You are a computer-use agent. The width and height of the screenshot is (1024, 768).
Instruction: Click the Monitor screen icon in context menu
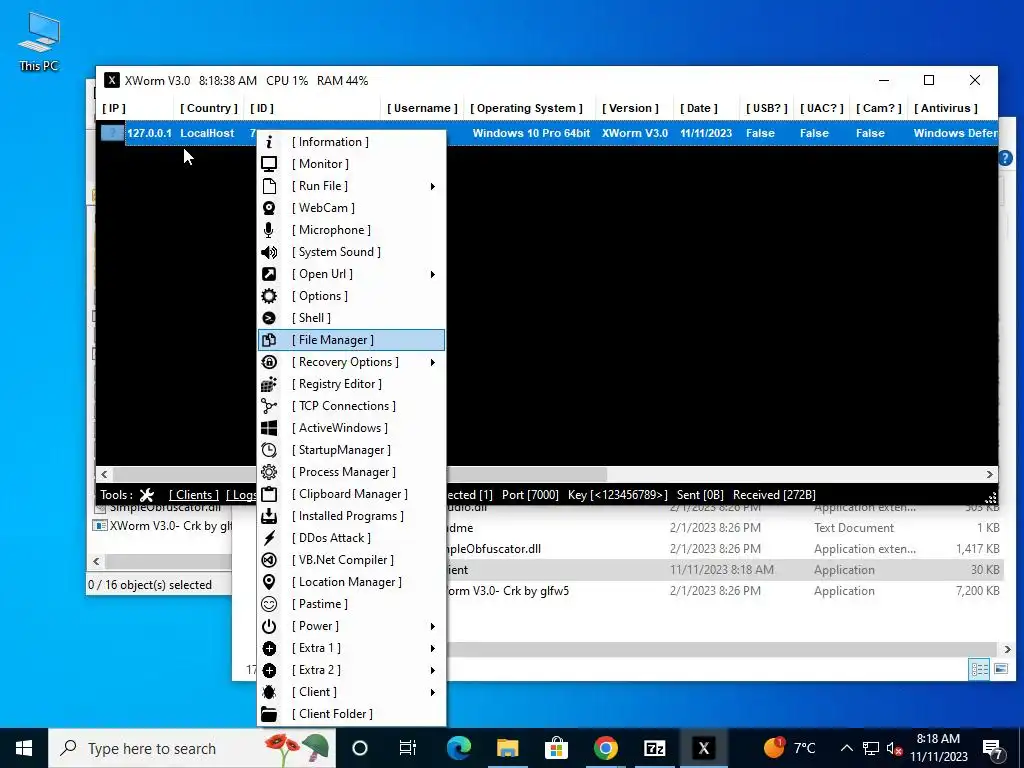[269, 164]
